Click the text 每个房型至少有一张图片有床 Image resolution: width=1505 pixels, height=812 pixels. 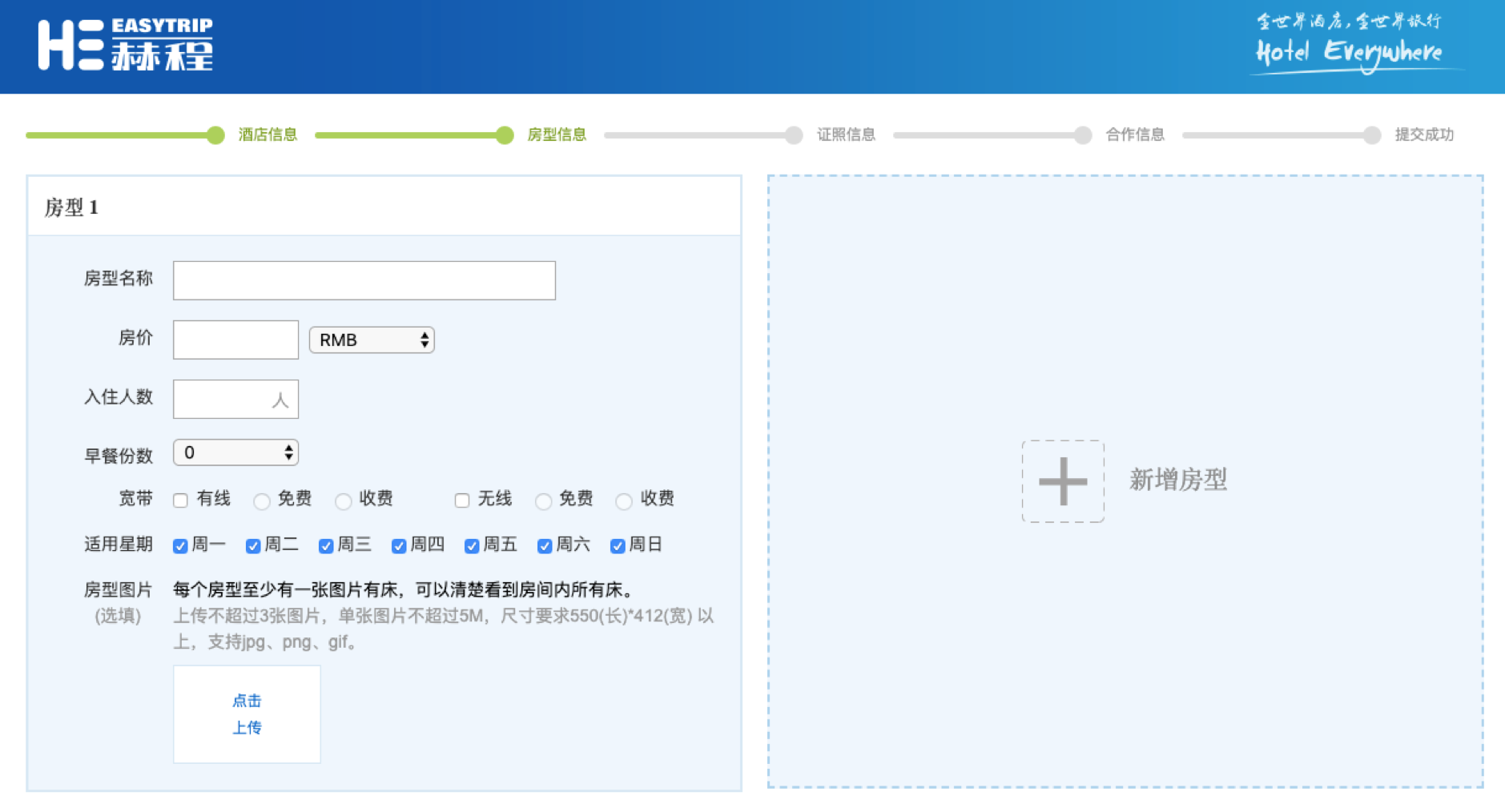point(286,590)
